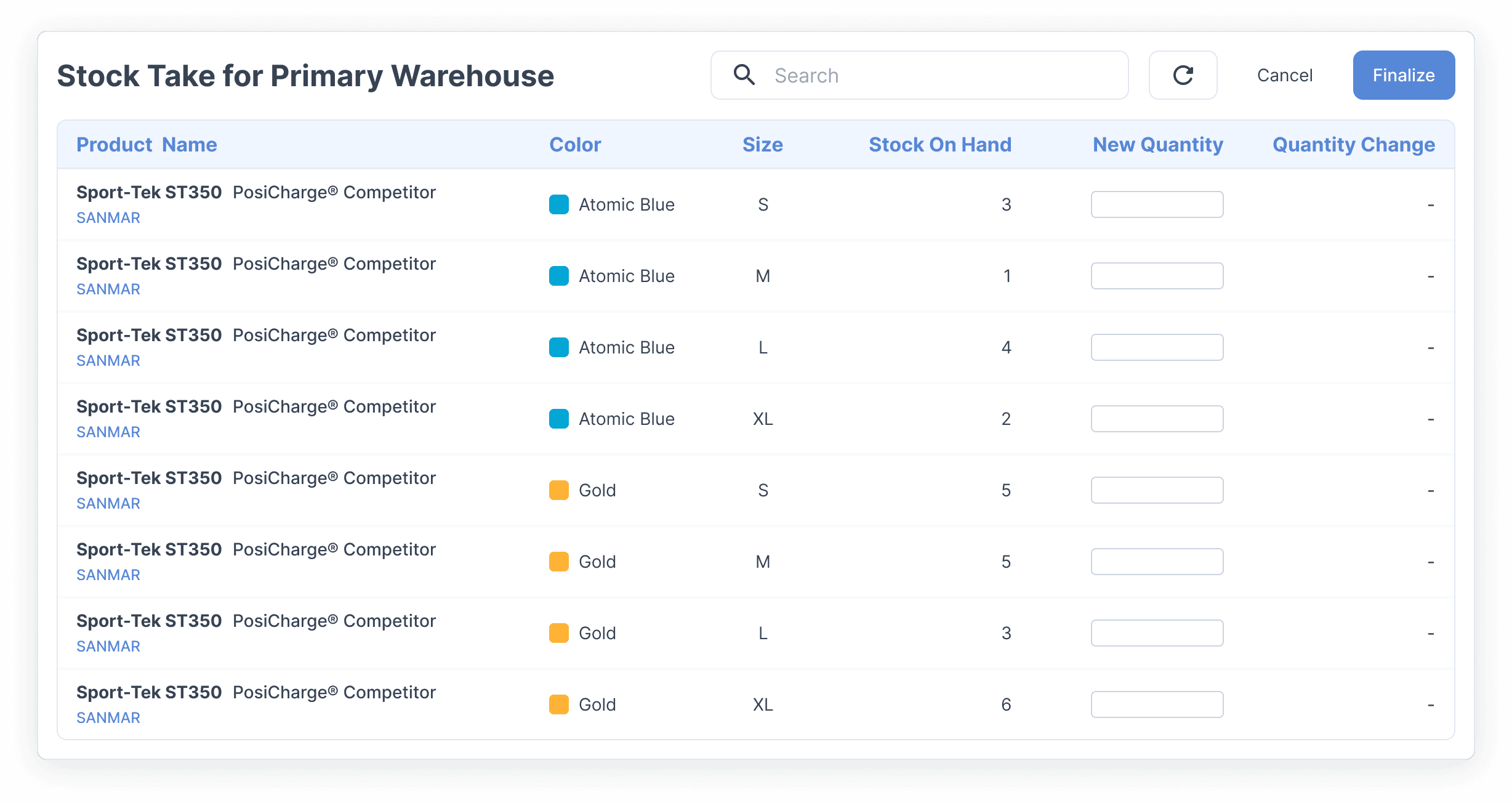Select the Atomic Blue swatch on the XL row
The width and height of the screenshot is (1512, 803).
pos(558,418)
